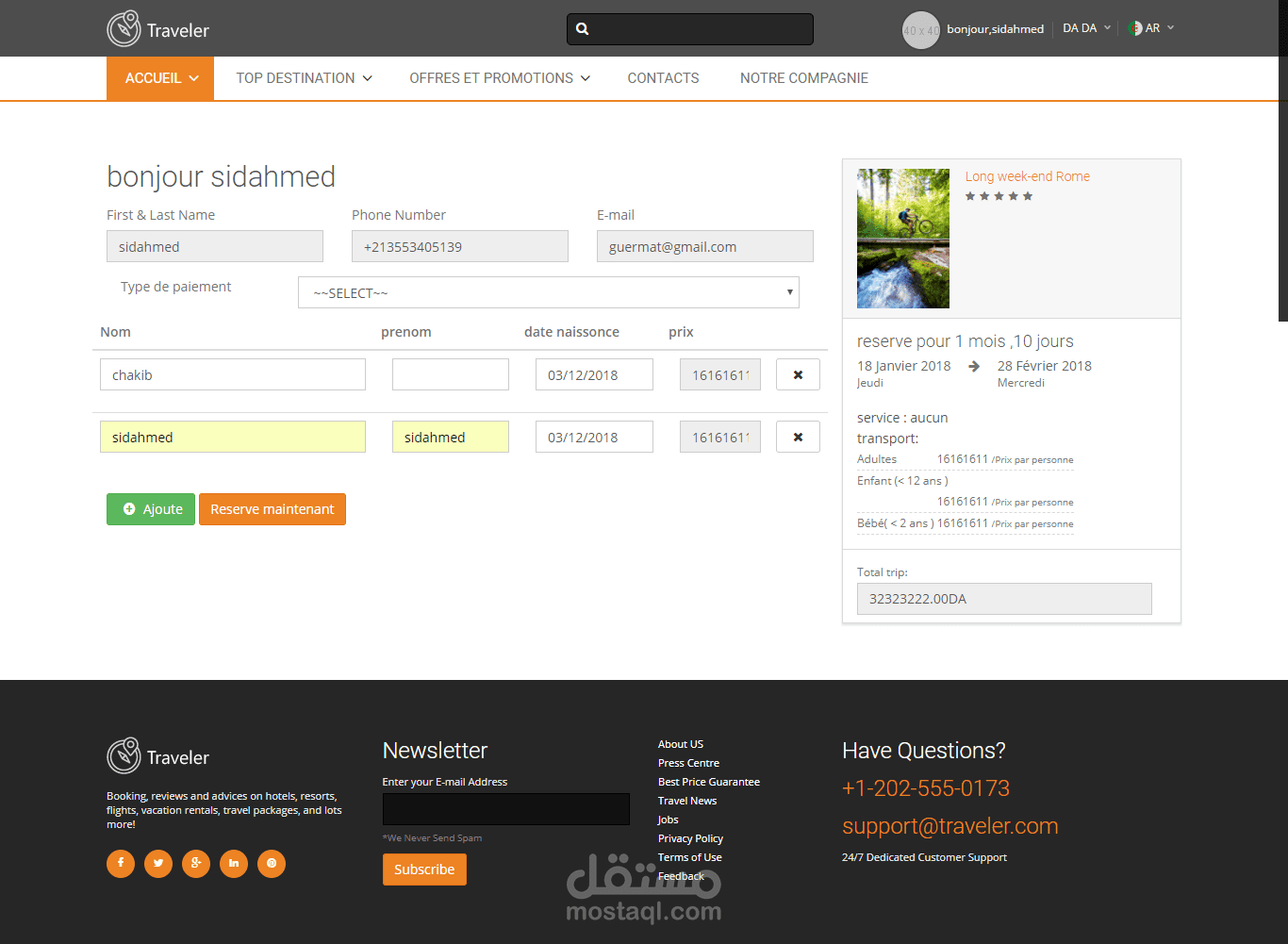The height and width of the screenshot is (944, 1288).
Task: Click the Ajoute button
Action: (x=151, y=509)
